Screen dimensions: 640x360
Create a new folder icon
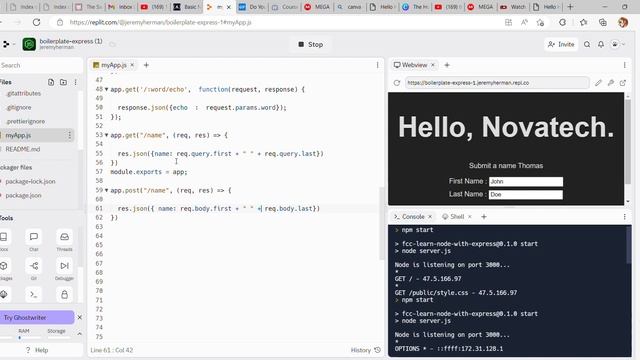(63, 82)
